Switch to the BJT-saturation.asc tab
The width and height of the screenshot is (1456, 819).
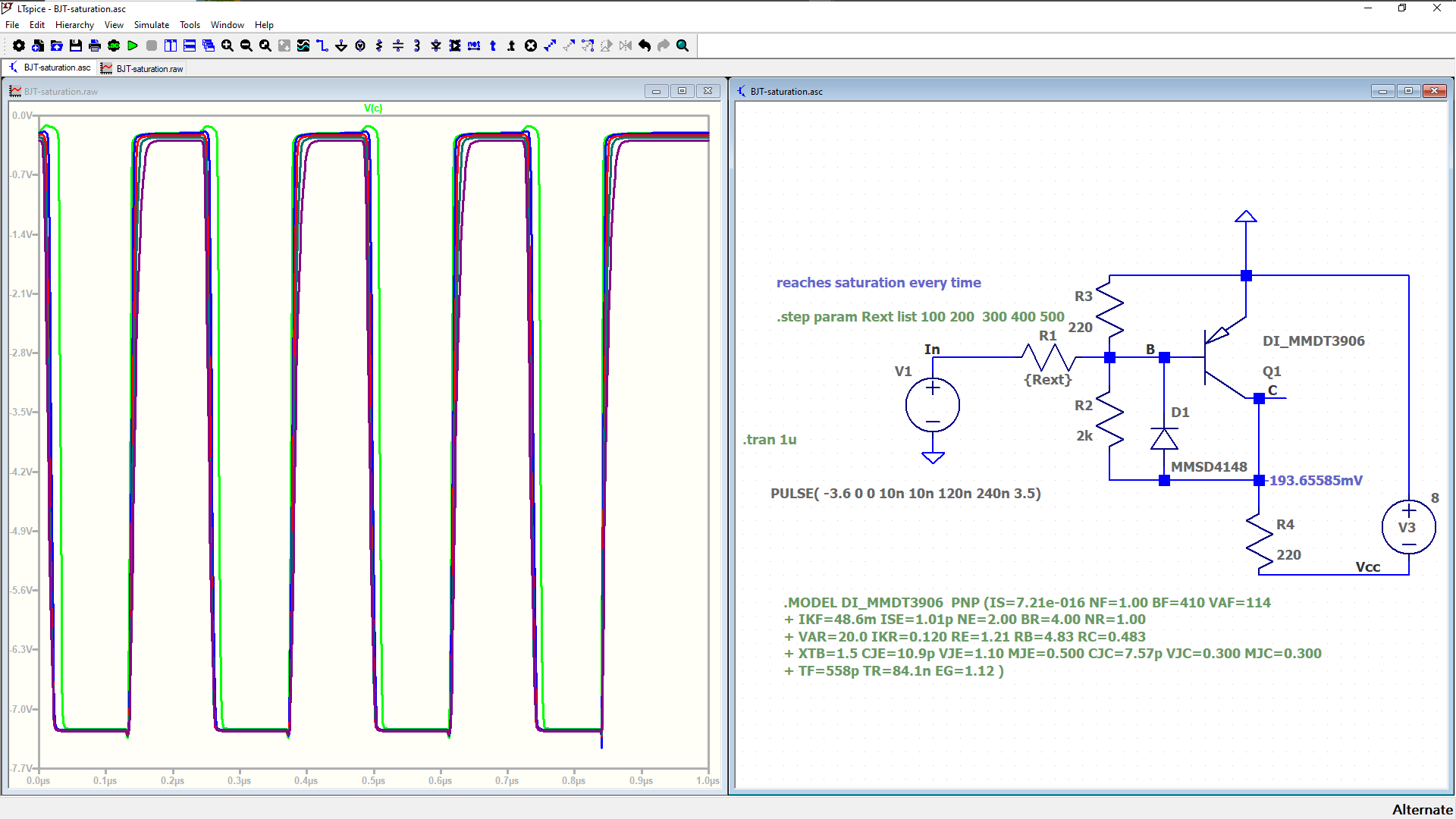50,67
